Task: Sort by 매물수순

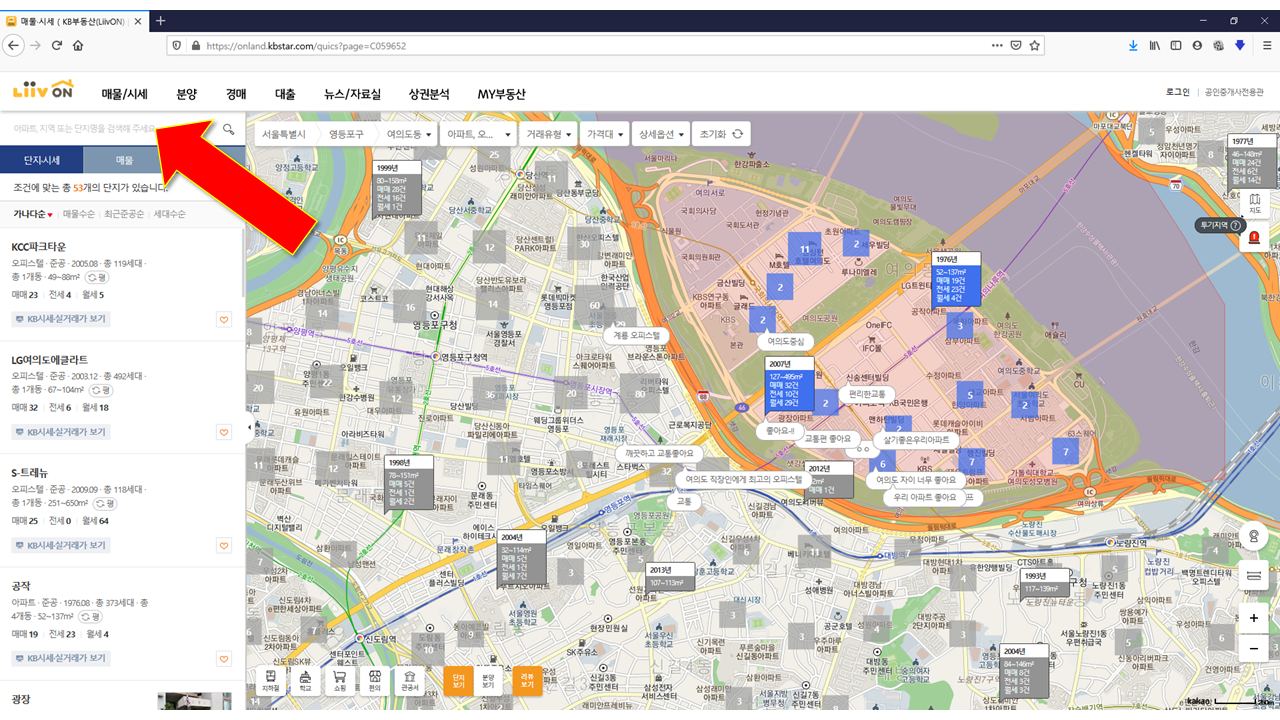Action: (79, 214)
